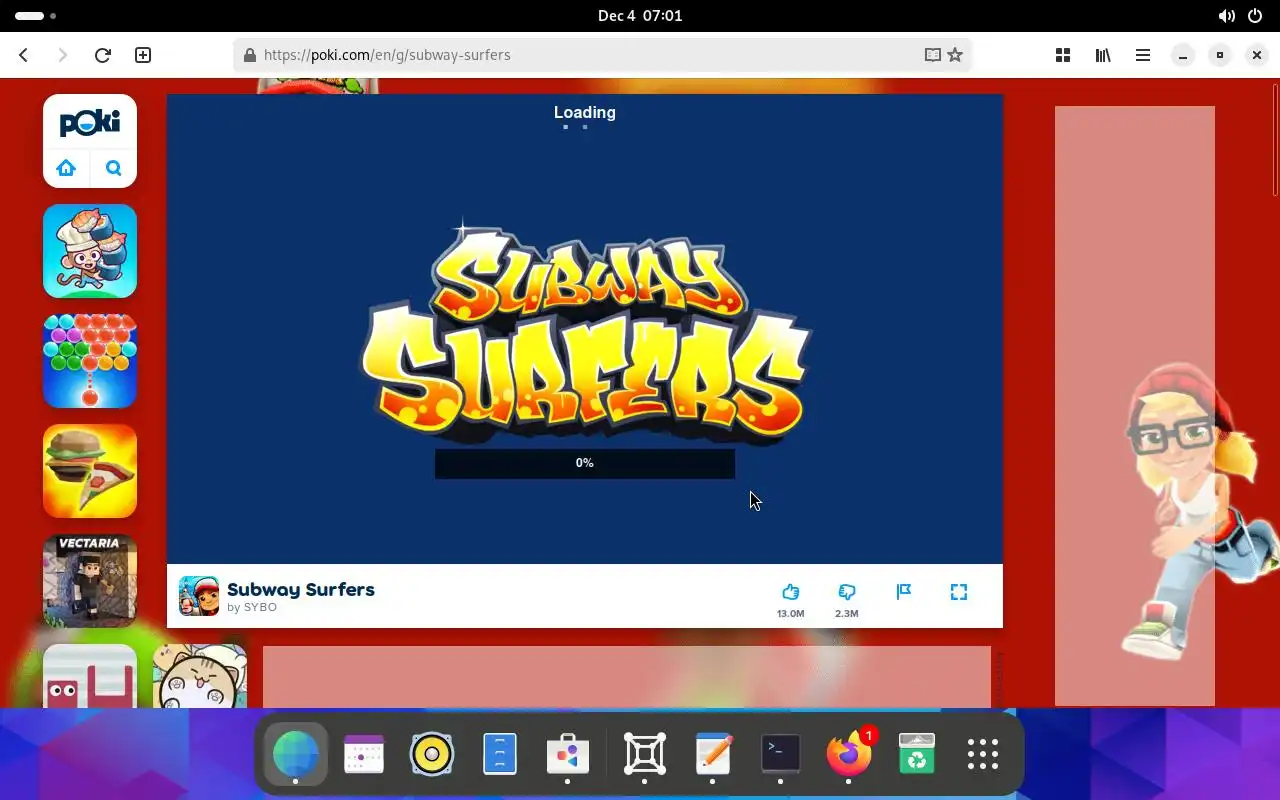The height and width of the screenshot is (800, 1280).
Task: Reload the Subway Surfers page
Action: (x=102, y=55)
